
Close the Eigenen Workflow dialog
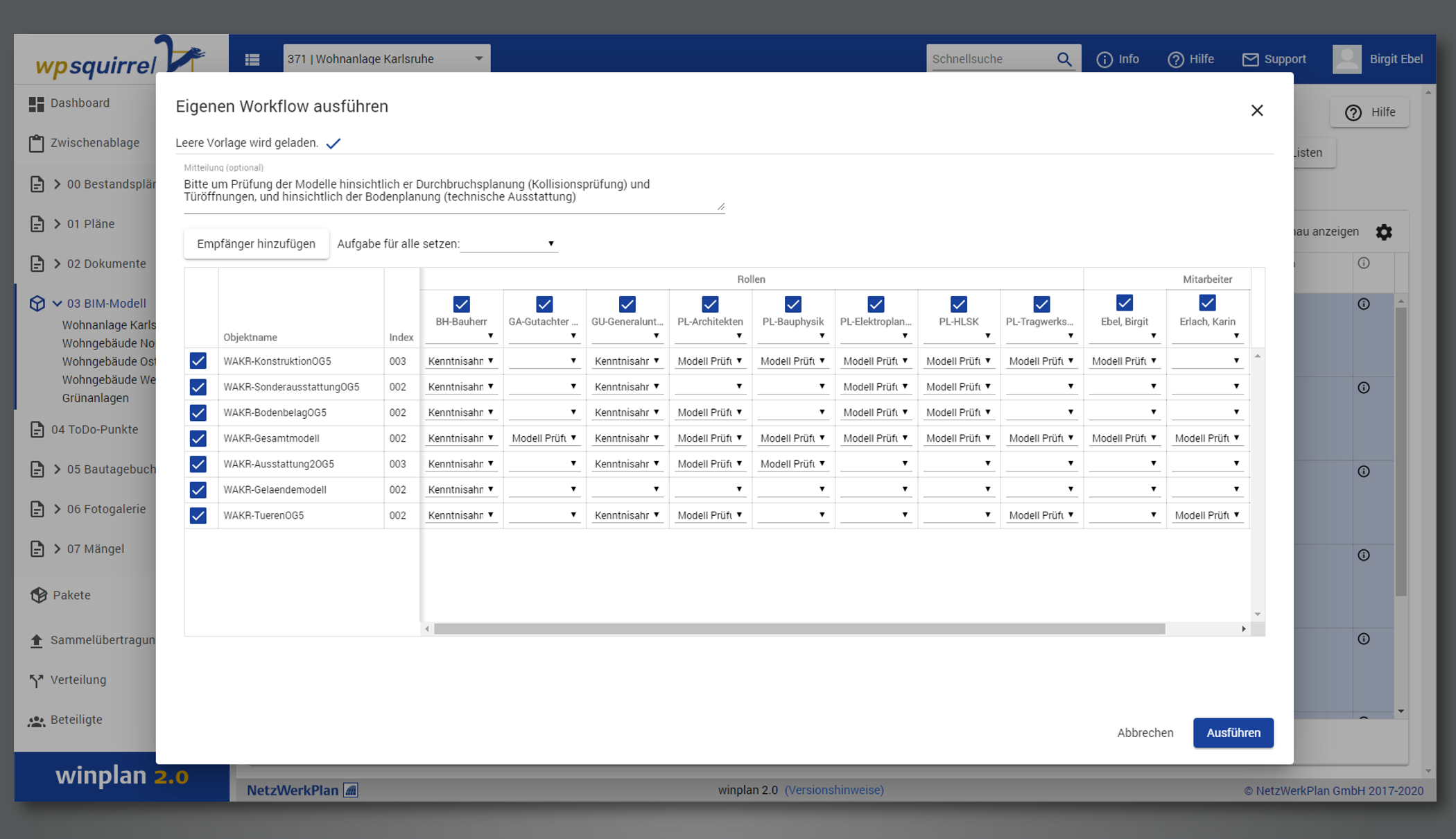(1257, 110)
